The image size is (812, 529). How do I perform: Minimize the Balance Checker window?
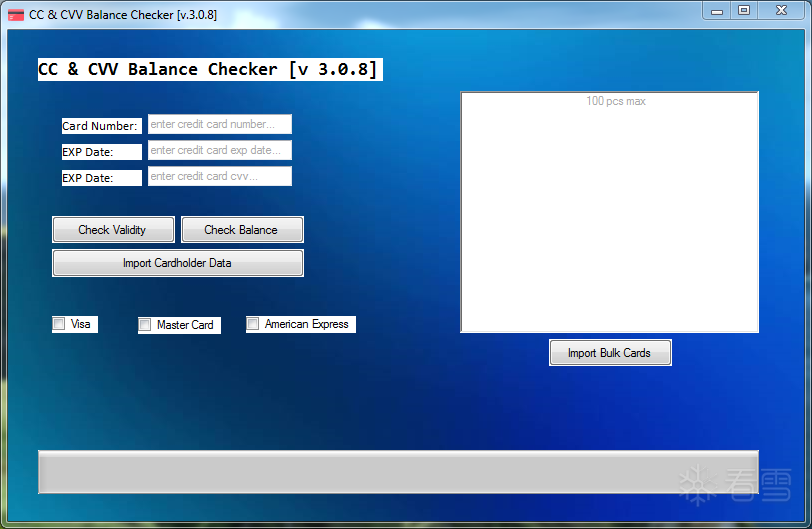coord(717,10)
